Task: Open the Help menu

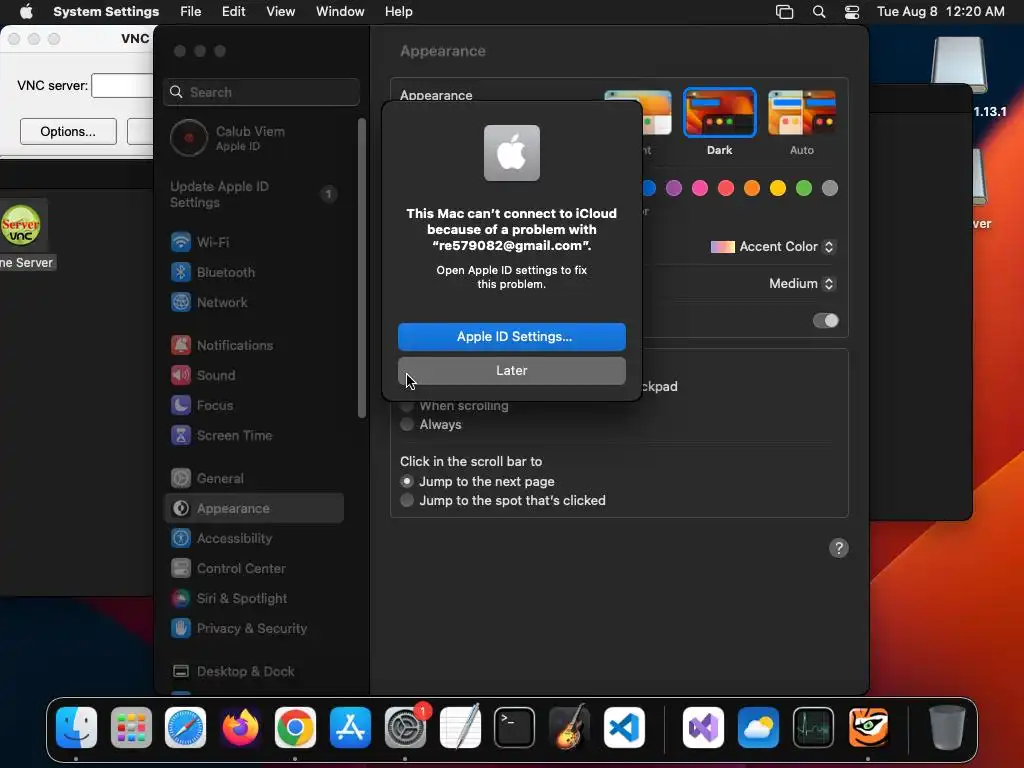Action: click(x=398, y=12)
